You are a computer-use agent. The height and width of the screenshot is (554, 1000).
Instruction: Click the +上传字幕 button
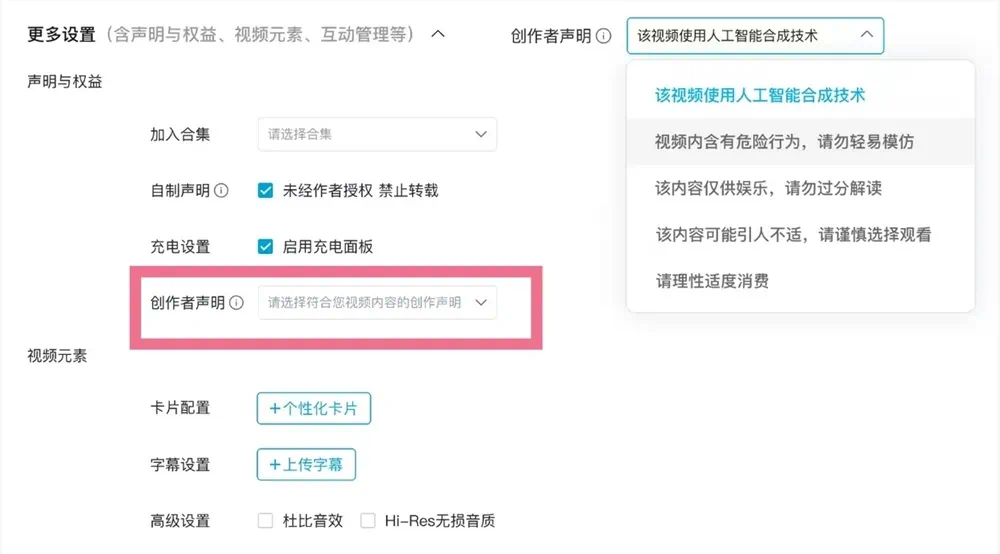(x=306, y=465)
